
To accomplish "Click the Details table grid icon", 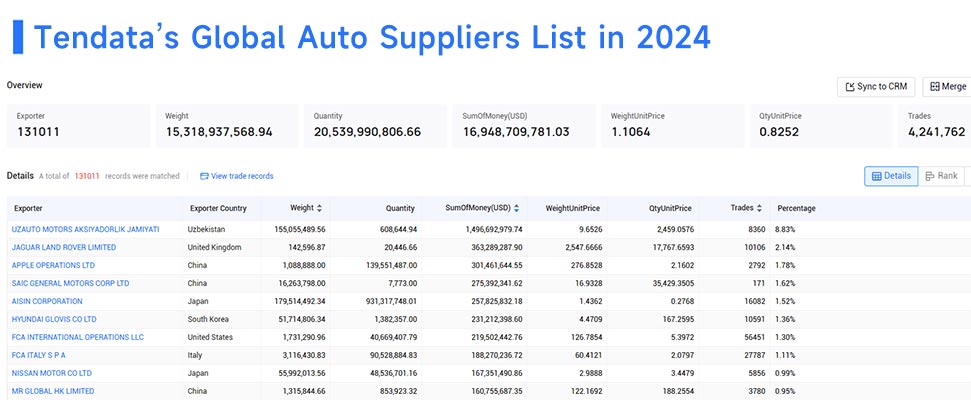I will pos(876,176).
